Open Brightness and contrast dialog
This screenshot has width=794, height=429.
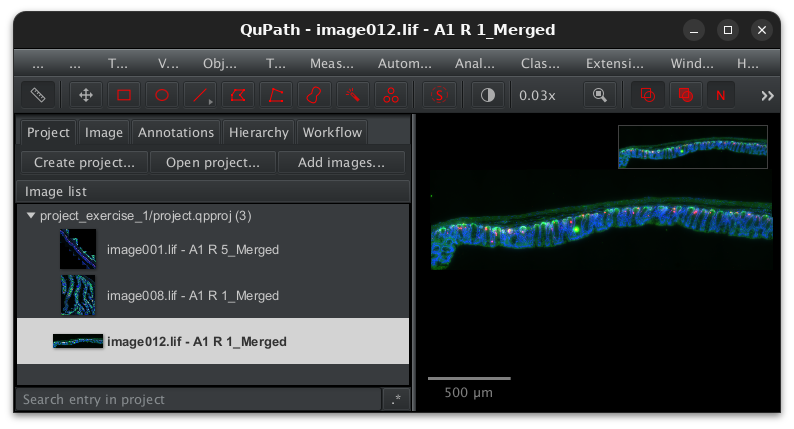[x=488, y=96]
